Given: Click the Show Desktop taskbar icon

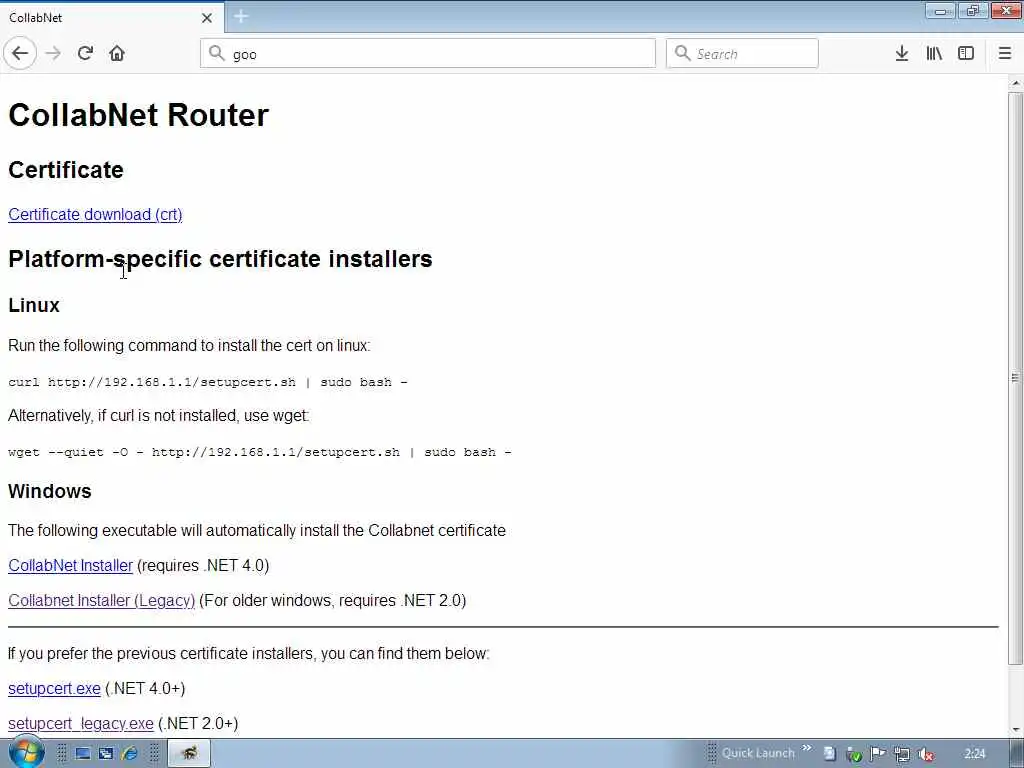Looking at the screenshot, I should (82, 754).
